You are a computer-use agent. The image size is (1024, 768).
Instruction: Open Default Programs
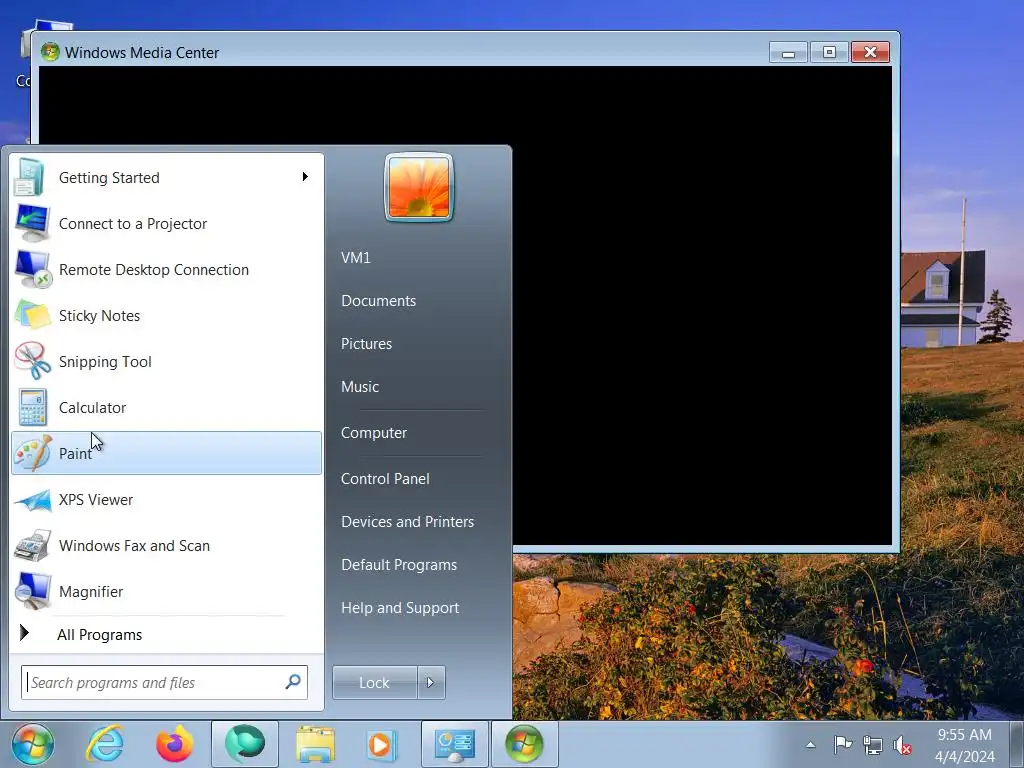(399, 565)
